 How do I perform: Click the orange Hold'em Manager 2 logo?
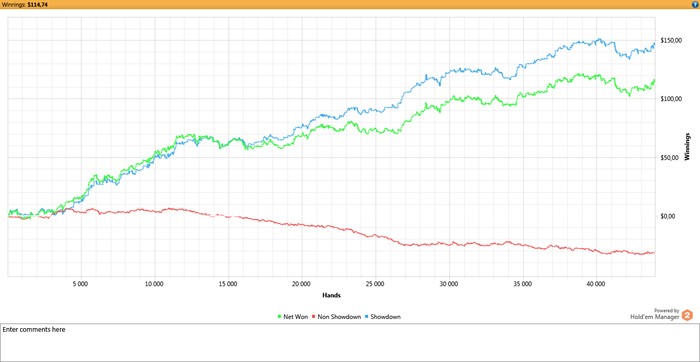tap(688, 315)
